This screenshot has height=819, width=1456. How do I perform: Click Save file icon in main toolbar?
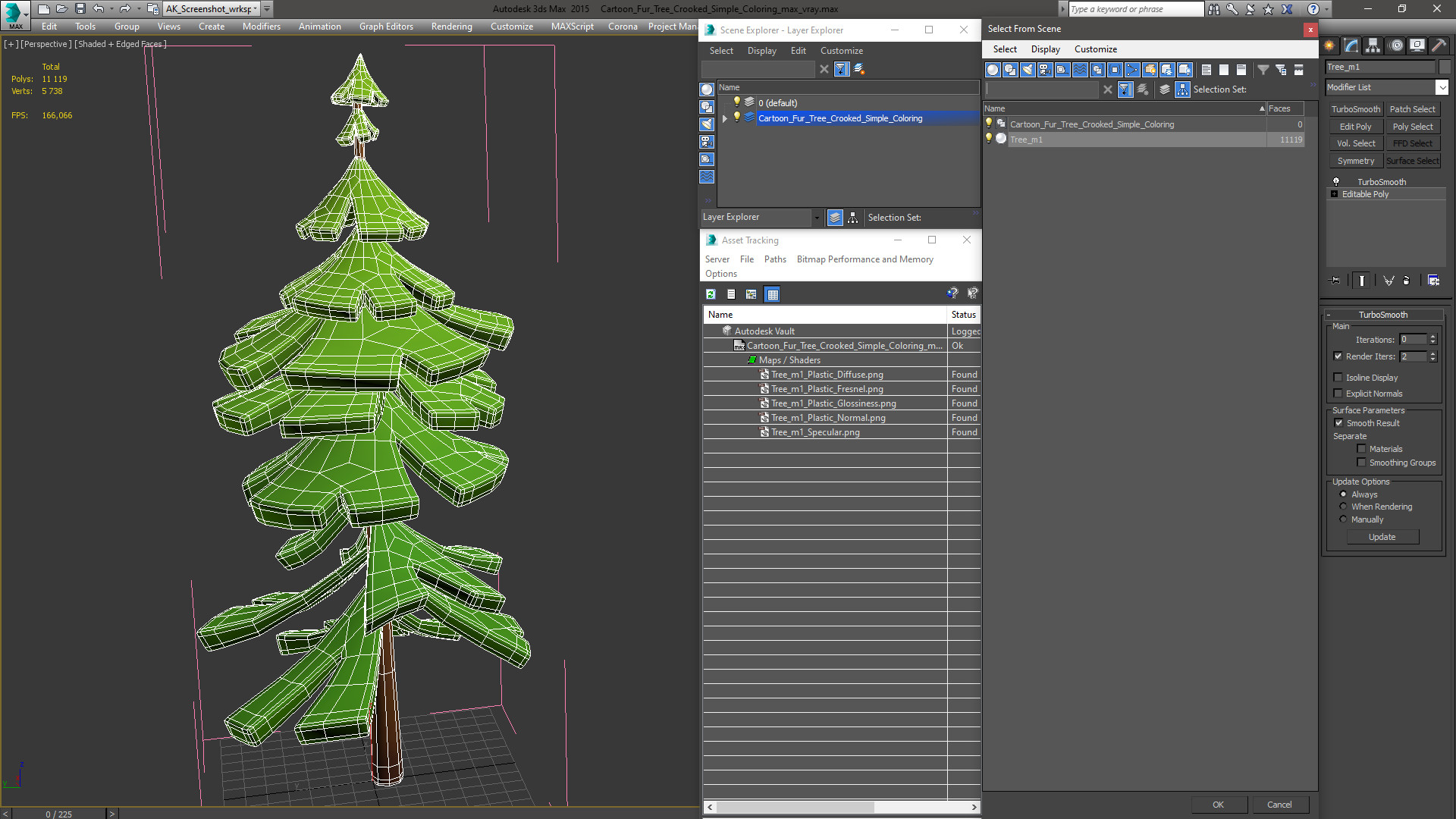click(80, 9)
